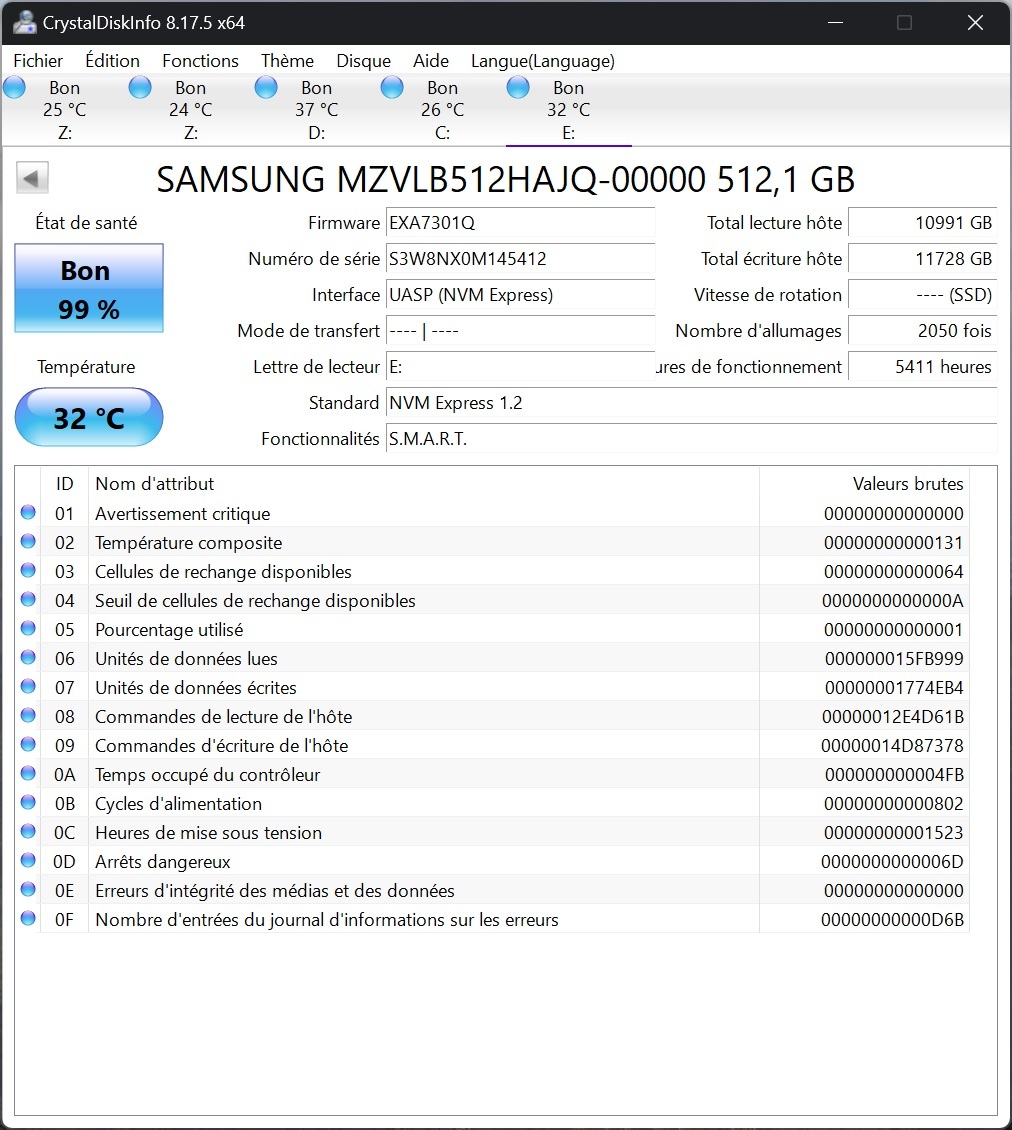Click the status orb for Cellules de rechange disponibles

click(28, 570)
